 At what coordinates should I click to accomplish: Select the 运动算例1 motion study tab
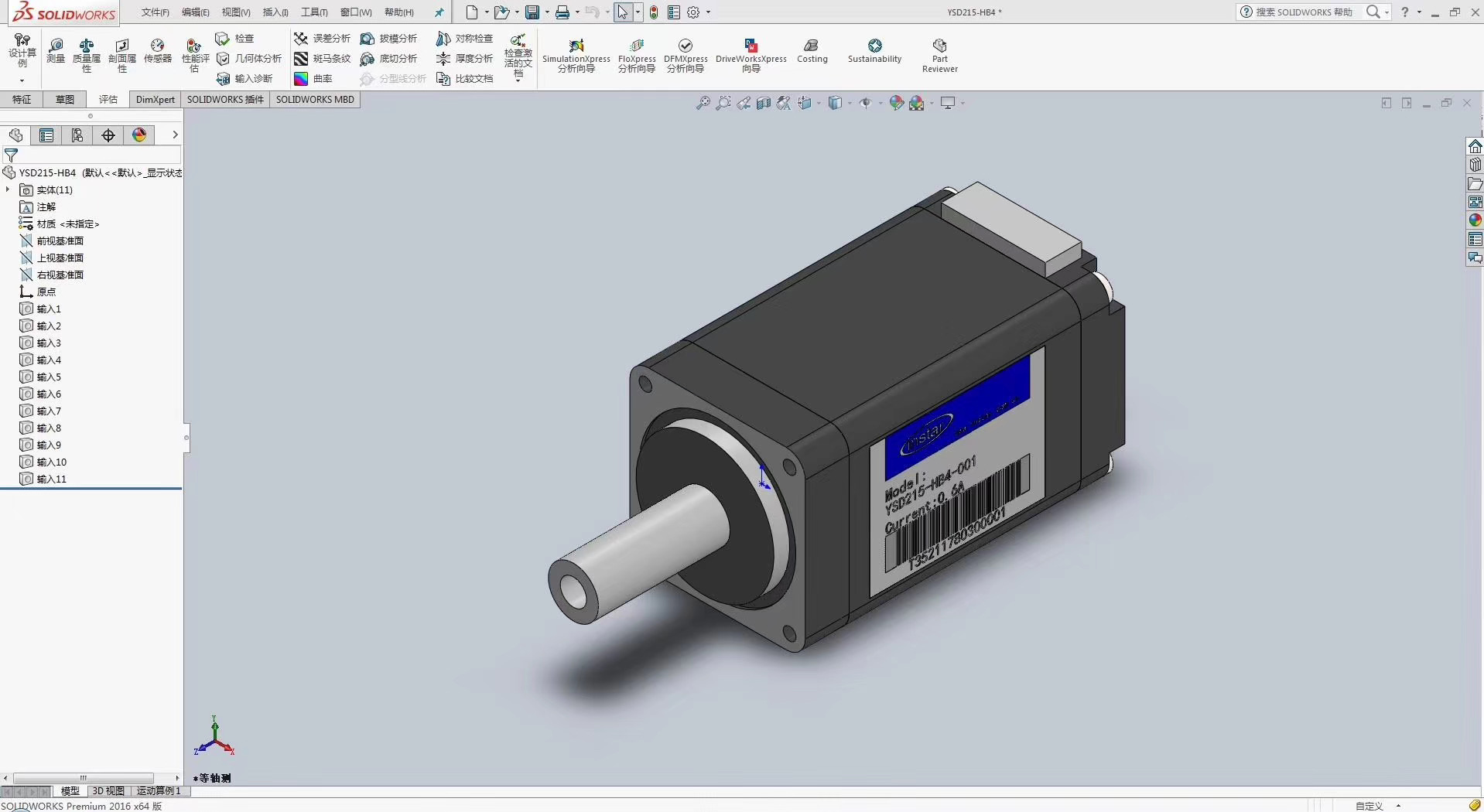tap(159, 791)
